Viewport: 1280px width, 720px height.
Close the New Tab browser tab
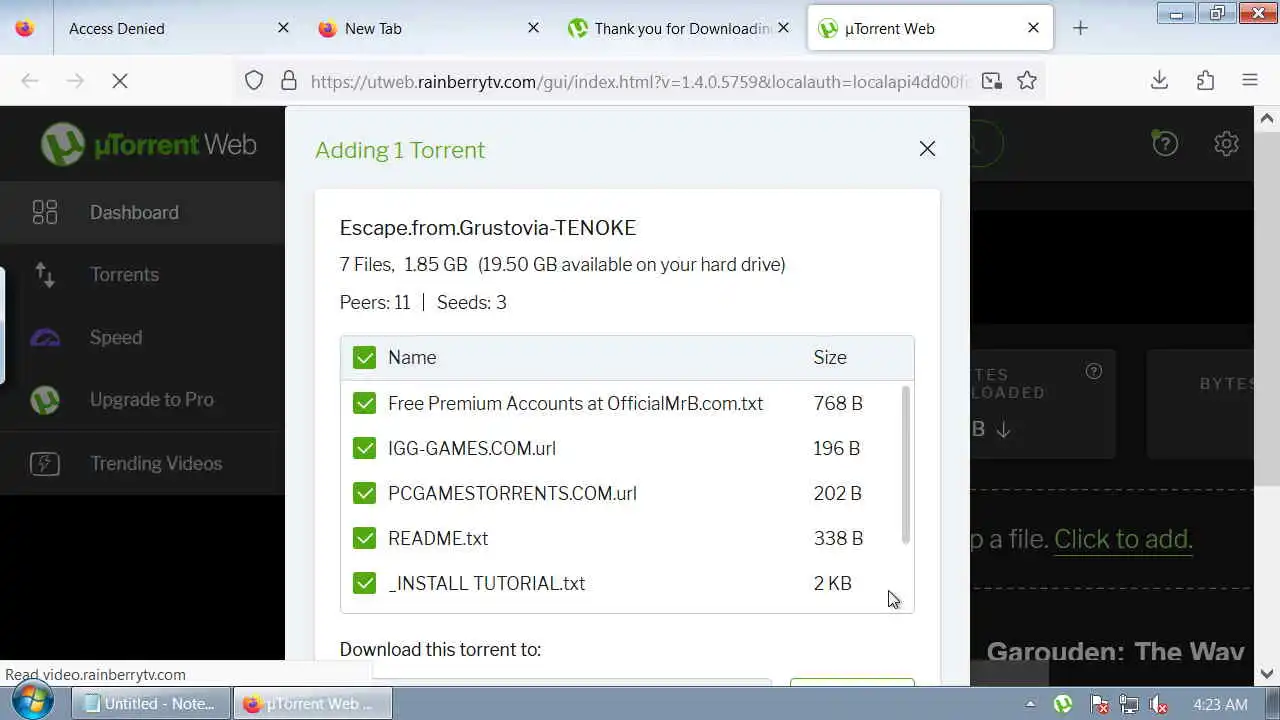(533, 28)
